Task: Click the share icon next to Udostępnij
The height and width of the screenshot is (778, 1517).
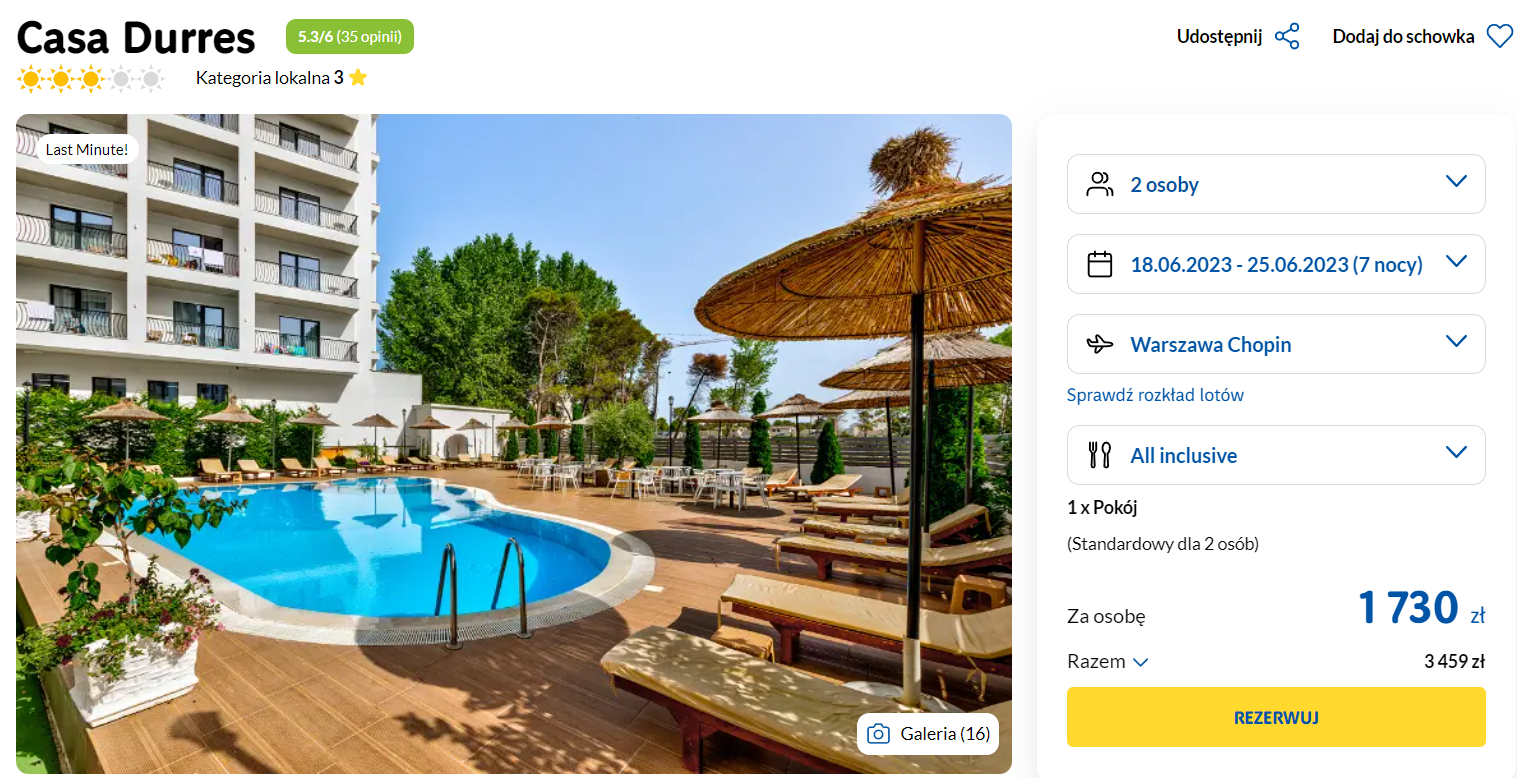Action: (x=1287, y=37)
